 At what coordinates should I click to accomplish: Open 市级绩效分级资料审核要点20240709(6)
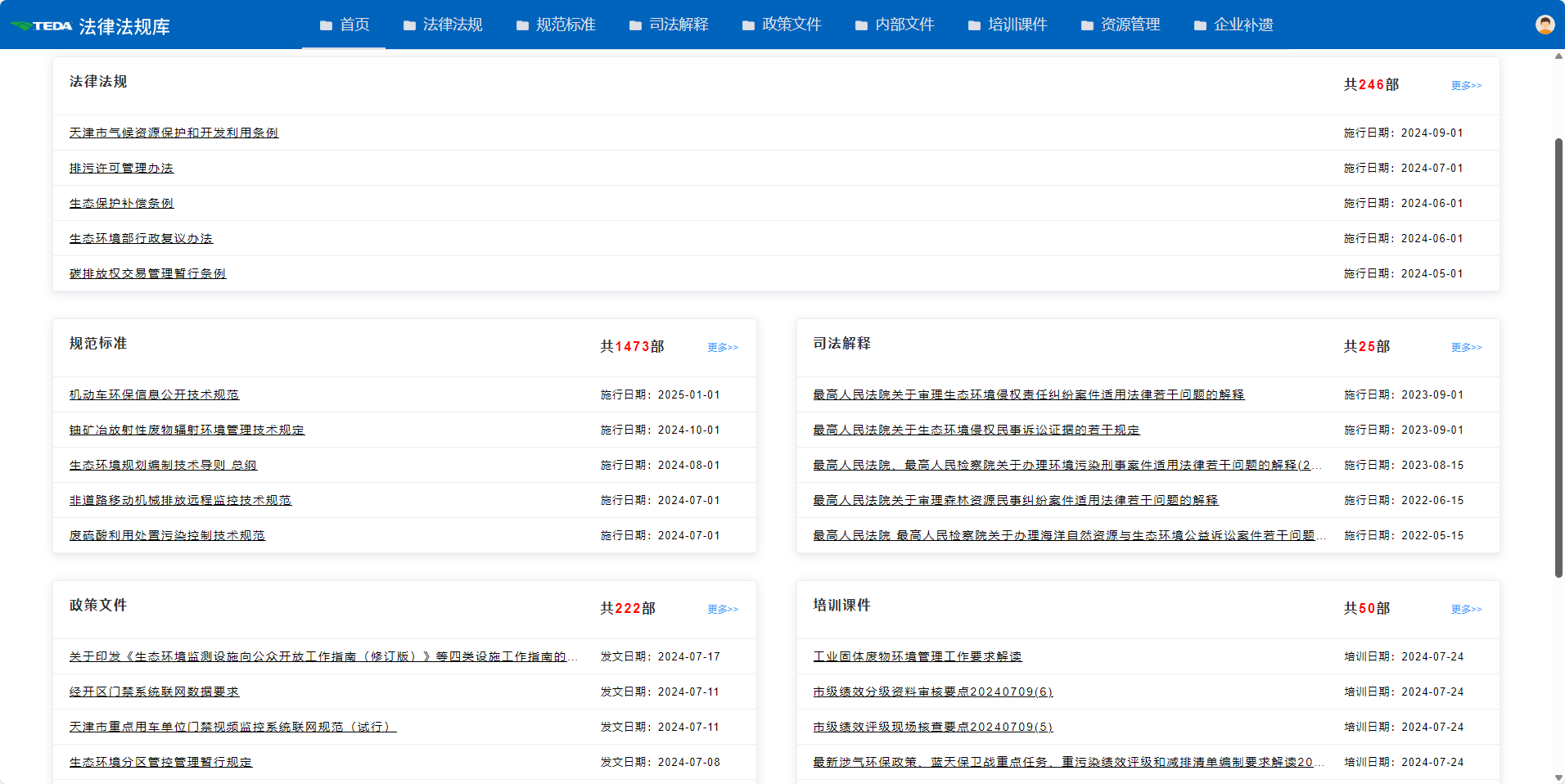(x=932, y=692)
